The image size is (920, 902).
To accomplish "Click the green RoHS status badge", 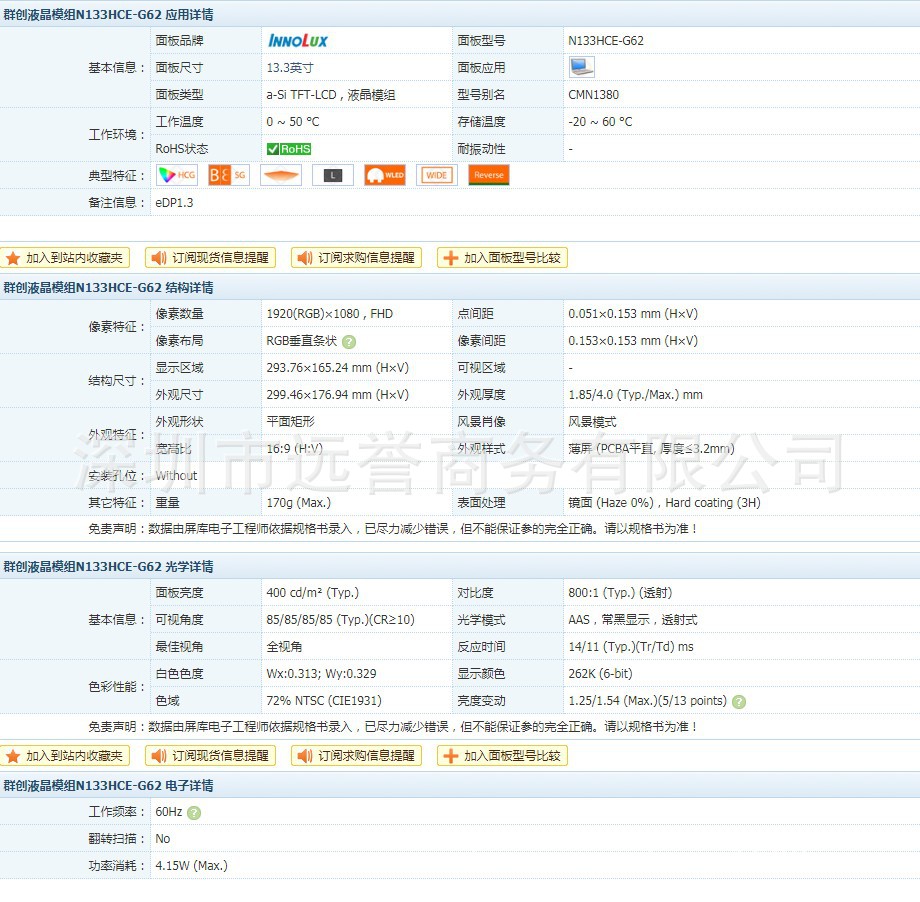I will tap(289, 149).
